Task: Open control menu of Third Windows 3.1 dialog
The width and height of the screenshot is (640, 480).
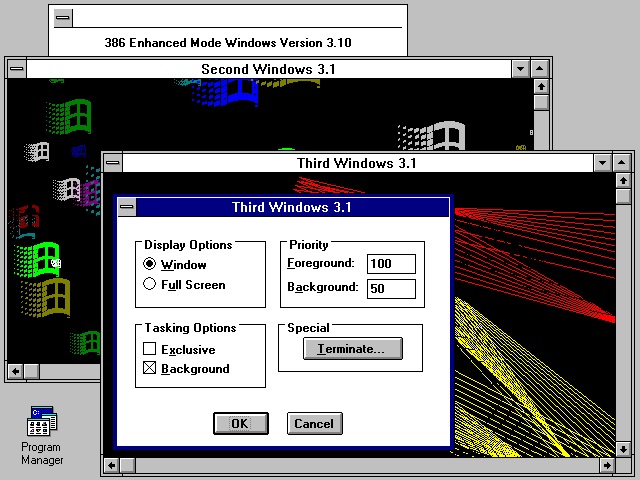Action: click(126, 207)
